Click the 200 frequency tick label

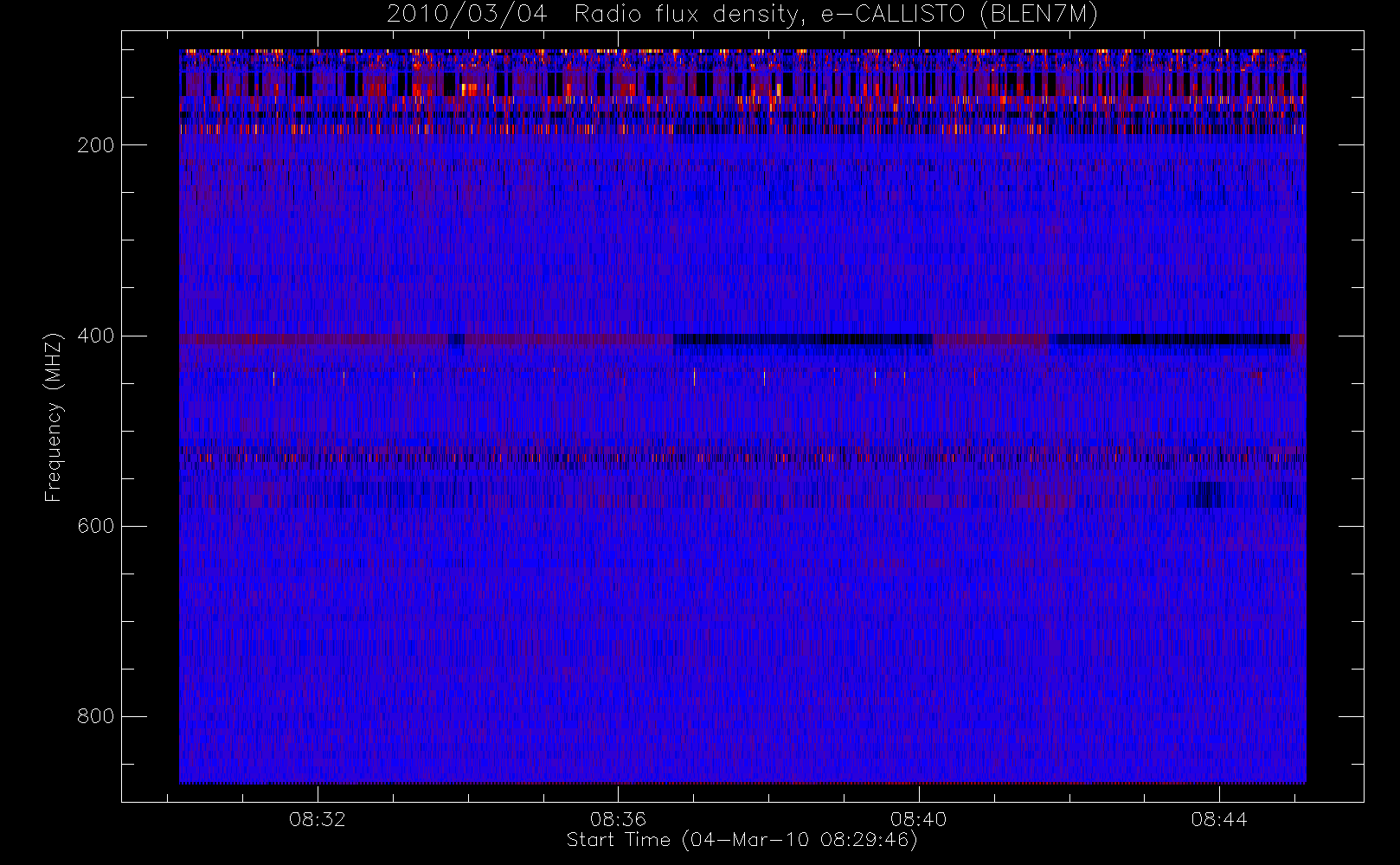[96, 145]
